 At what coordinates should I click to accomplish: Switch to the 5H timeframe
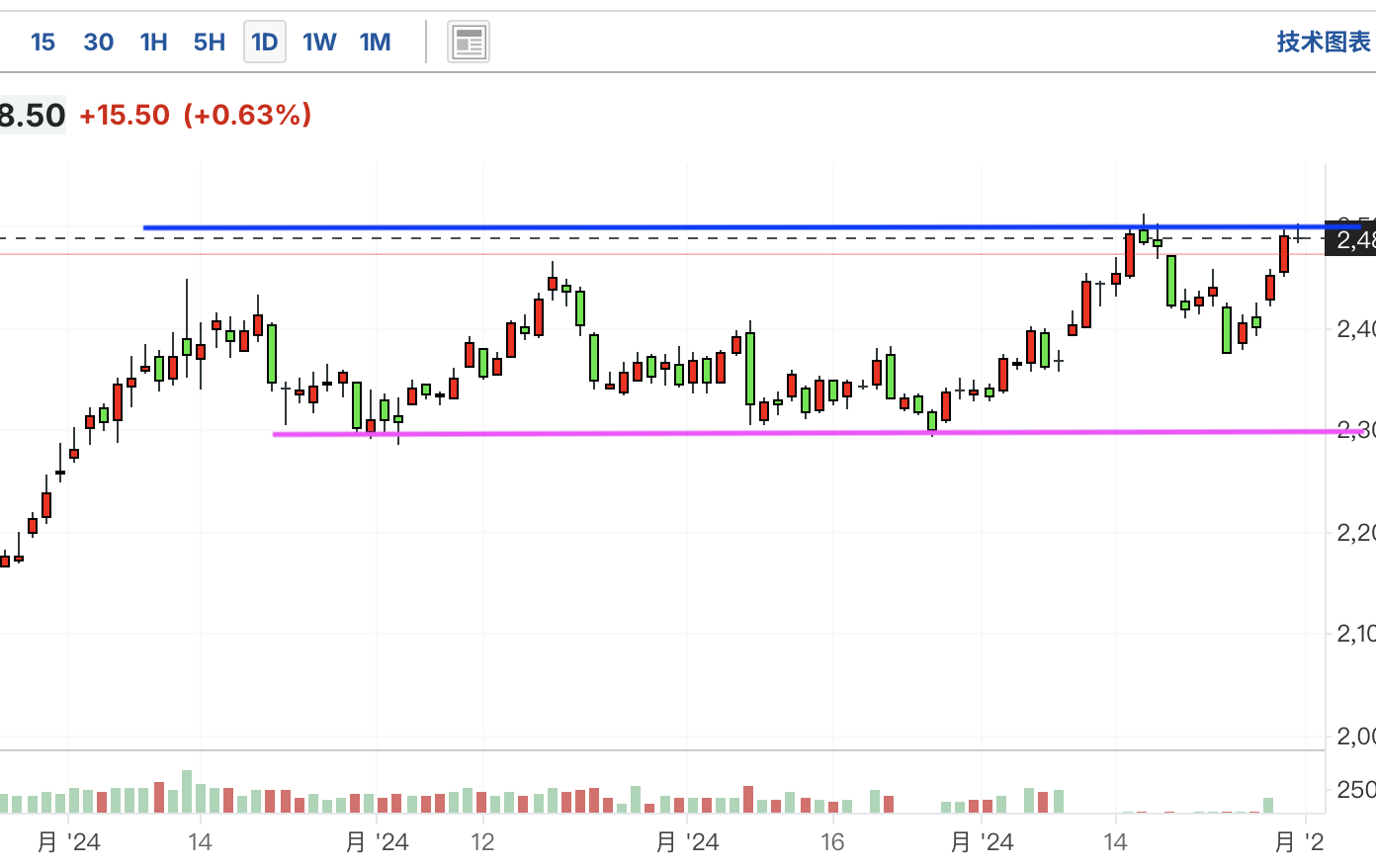(209, 42)
